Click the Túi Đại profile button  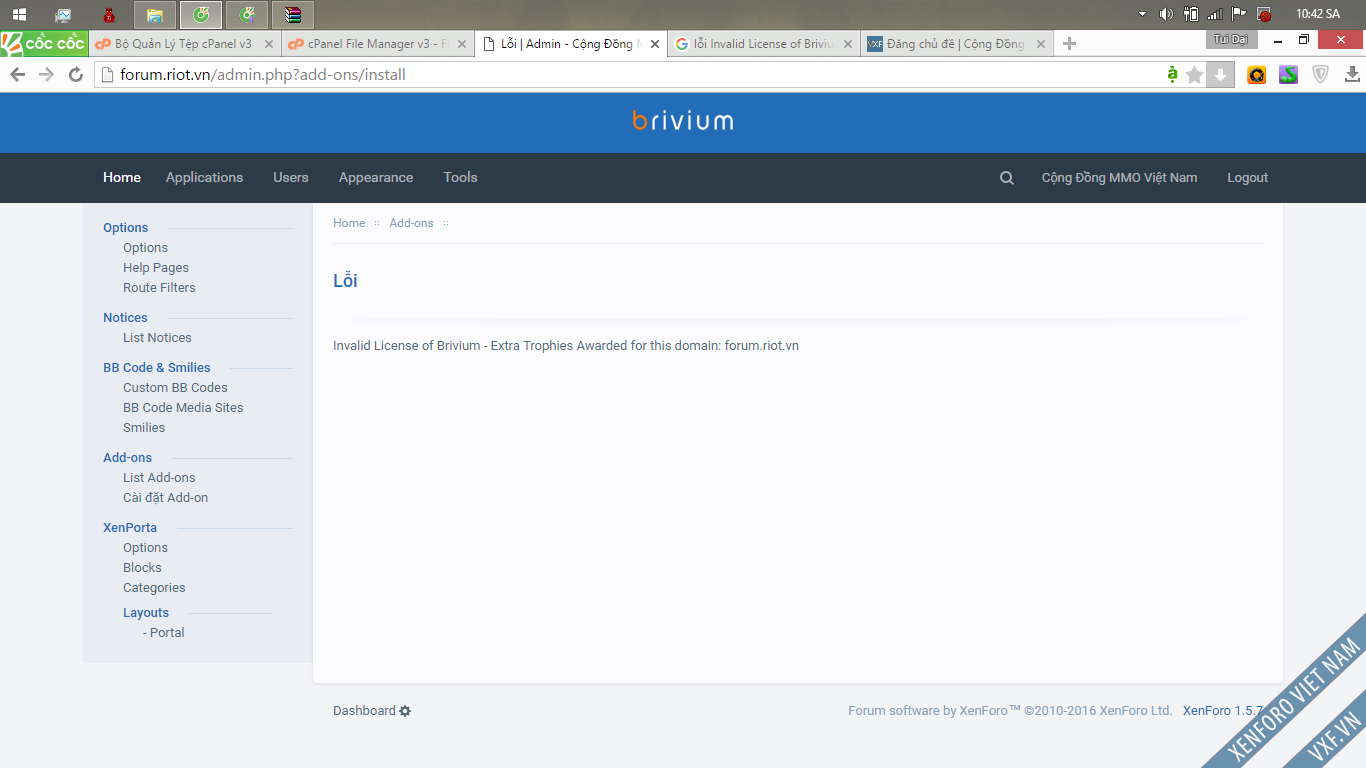click(x=1232, y=39)
